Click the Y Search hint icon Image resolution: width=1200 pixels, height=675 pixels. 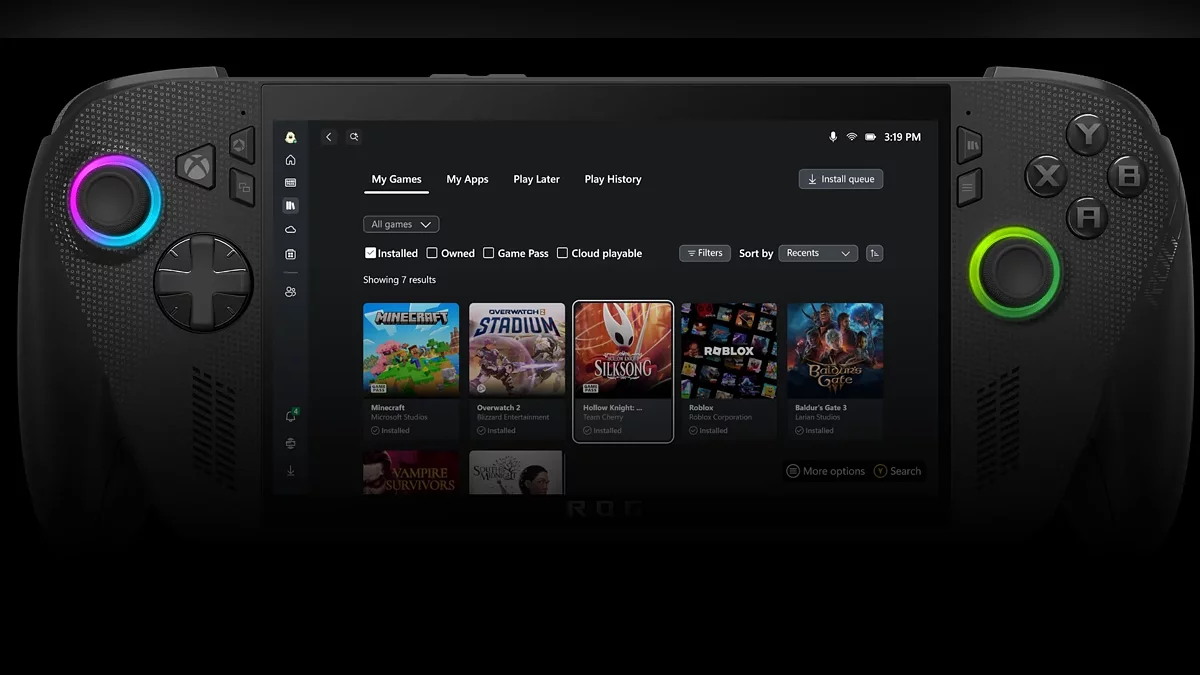coord(880,471)
